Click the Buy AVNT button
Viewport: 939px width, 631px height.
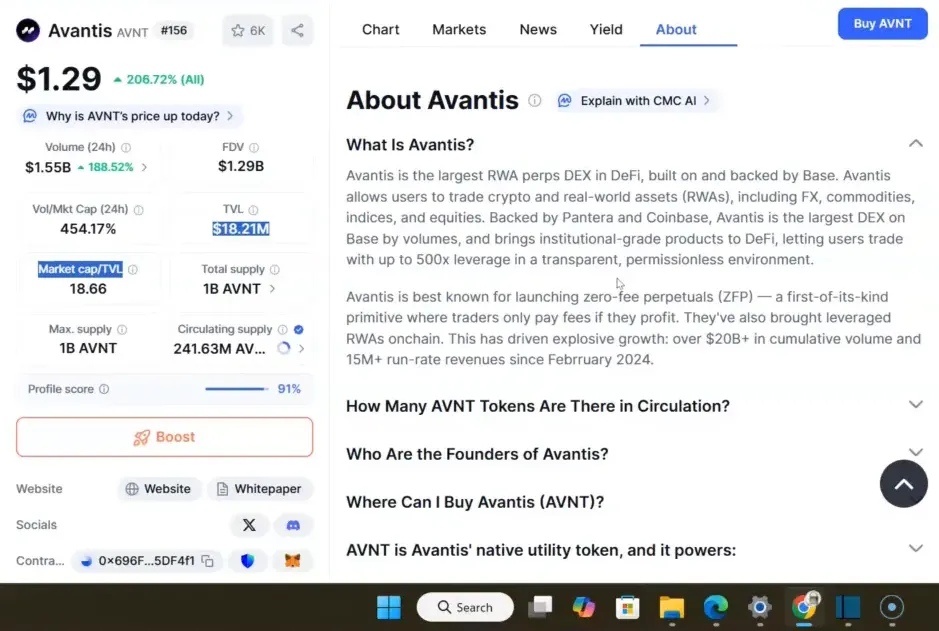[882, 24]
